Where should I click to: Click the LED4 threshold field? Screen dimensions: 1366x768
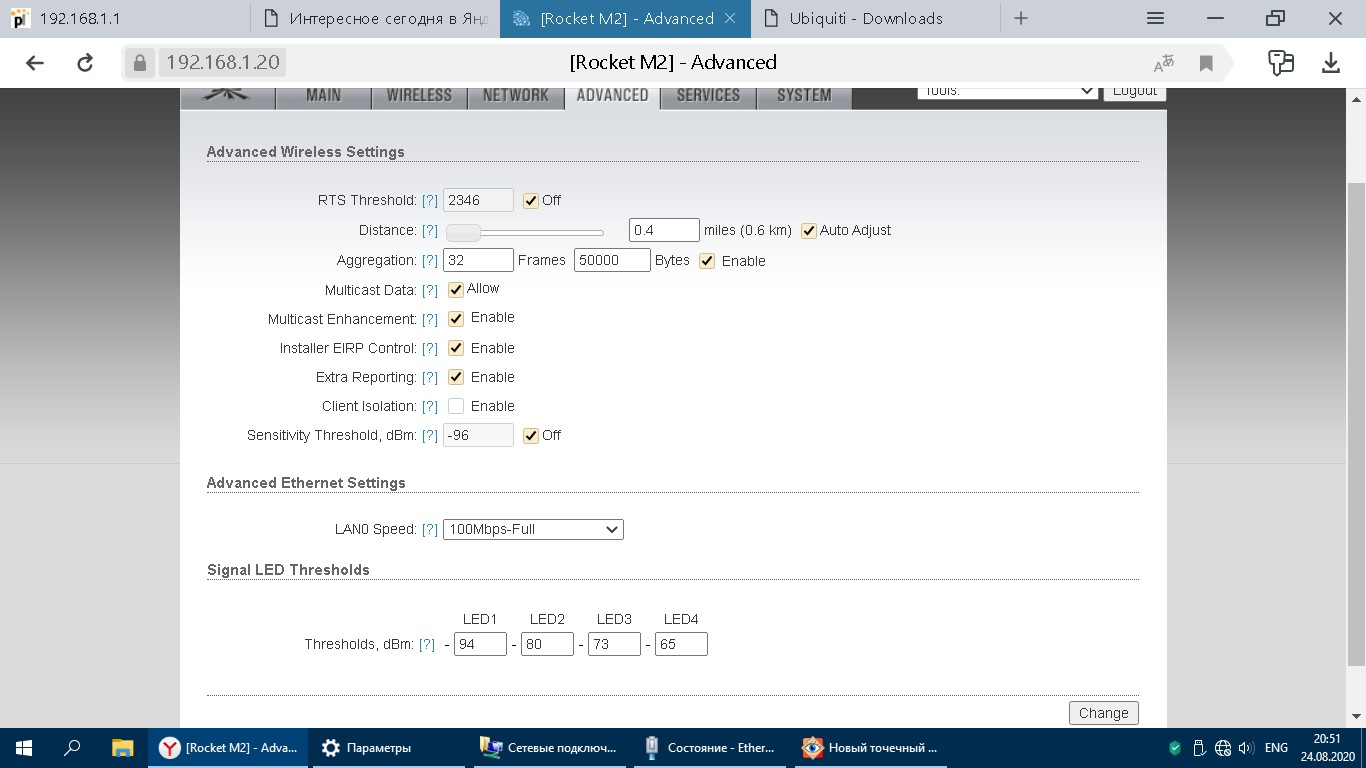point(681,644)
